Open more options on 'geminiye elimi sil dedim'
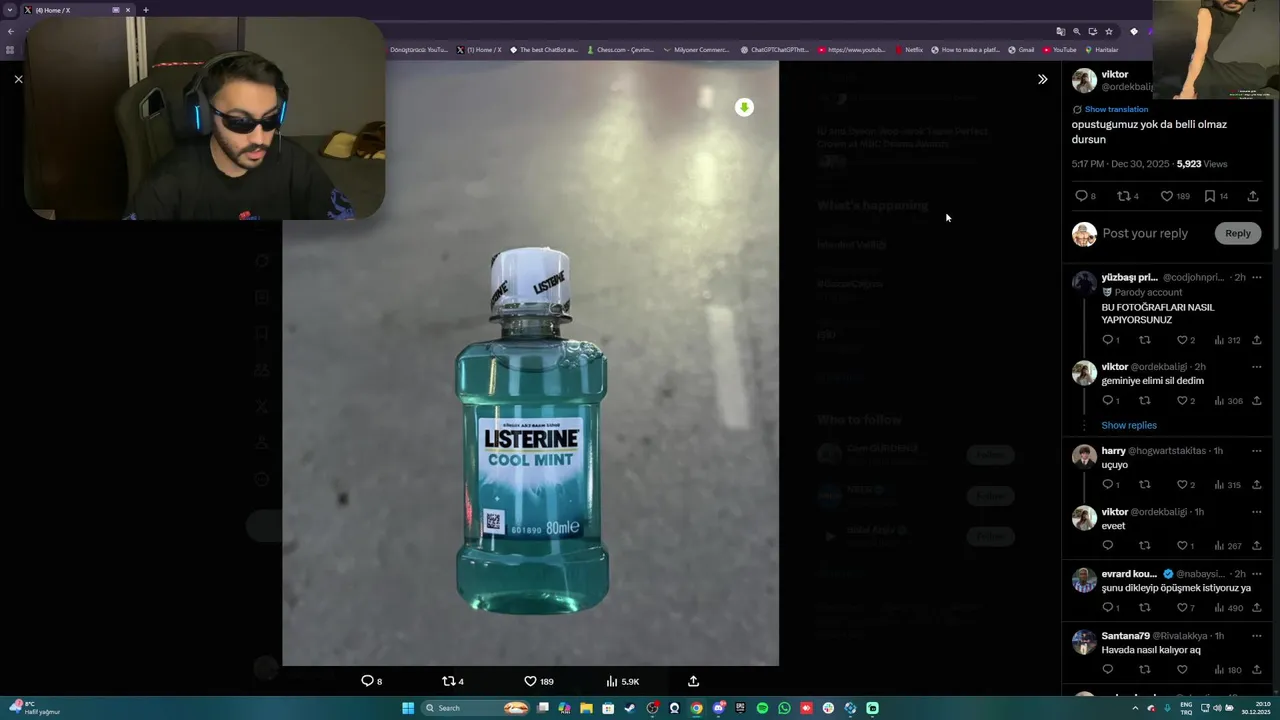The image size is (1280, 720). tap(1257, 367)
